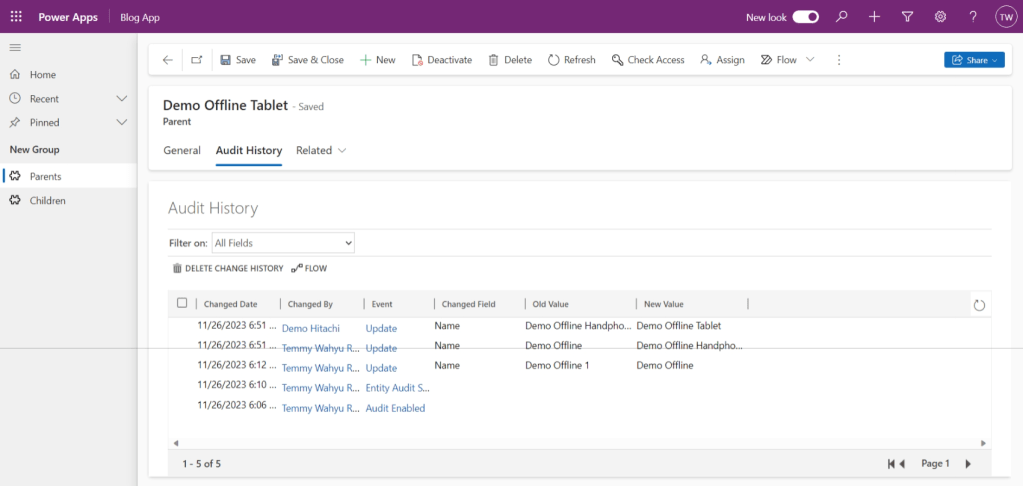Click Save & Close button
Viewport: 1023px width, 486px height.
pyautogui.click(x=308, y=60)
